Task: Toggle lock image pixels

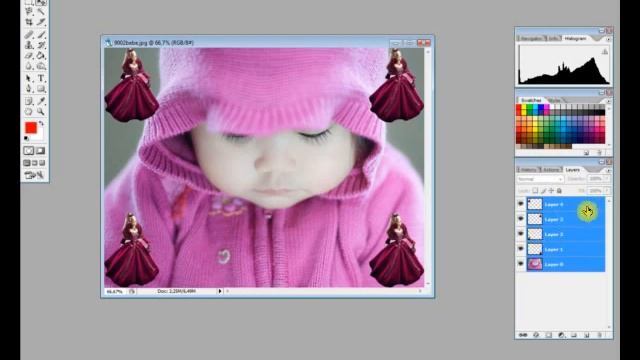Action: coord(543,191)
